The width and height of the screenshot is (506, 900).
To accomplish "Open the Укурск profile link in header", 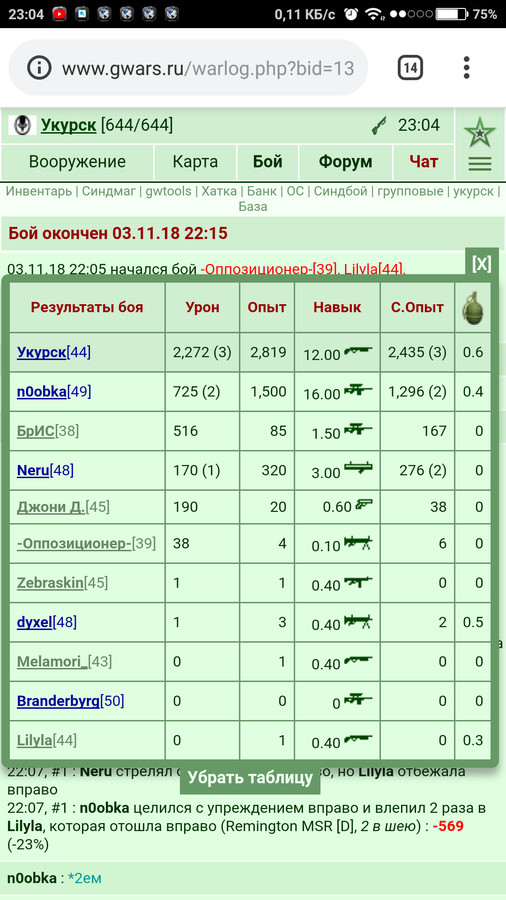I will point(68,125).
